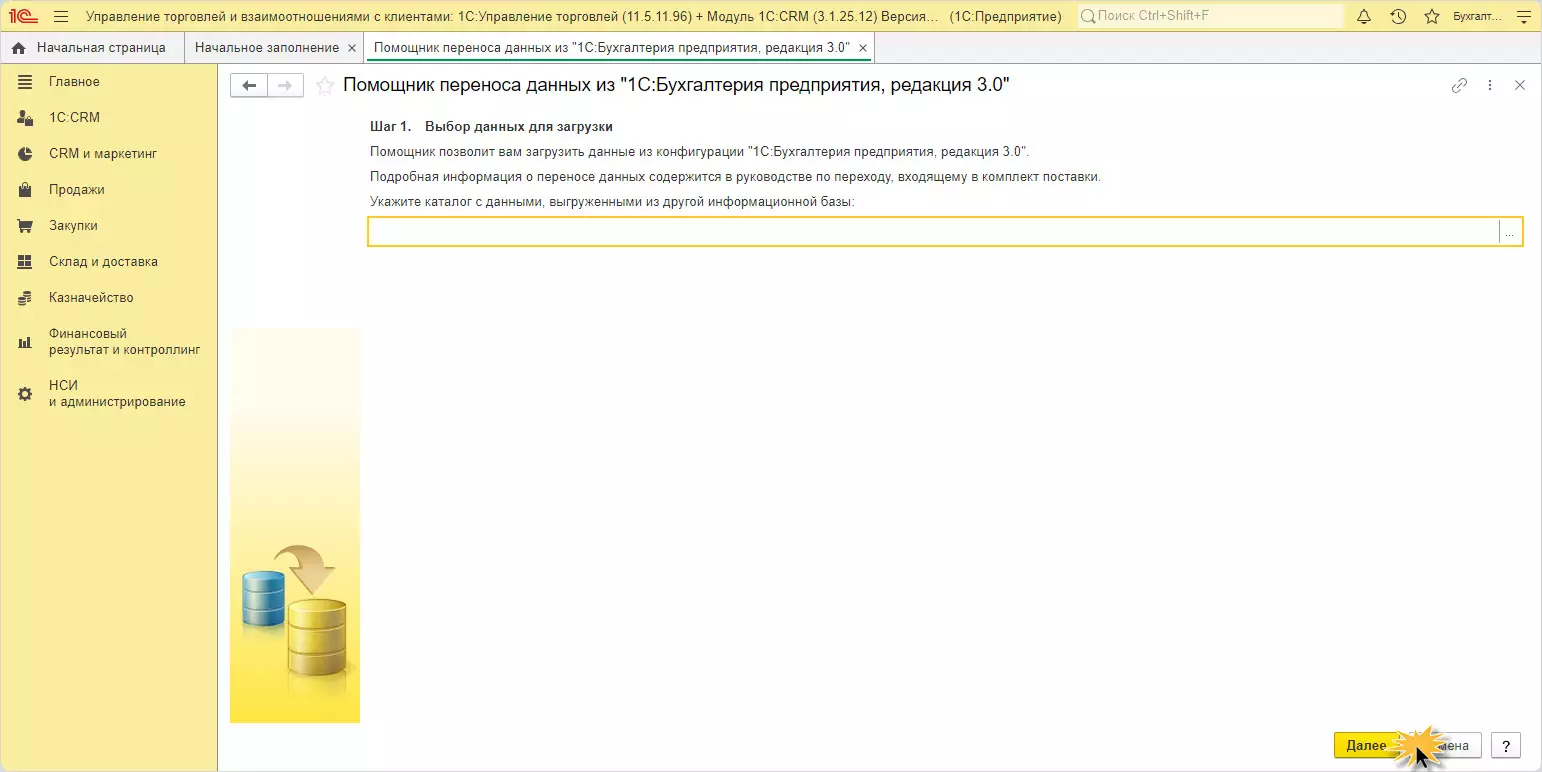This screenshot has width=1542, height=772.
Task: Go back with the left arrow button
Action: tap(249, 86)
